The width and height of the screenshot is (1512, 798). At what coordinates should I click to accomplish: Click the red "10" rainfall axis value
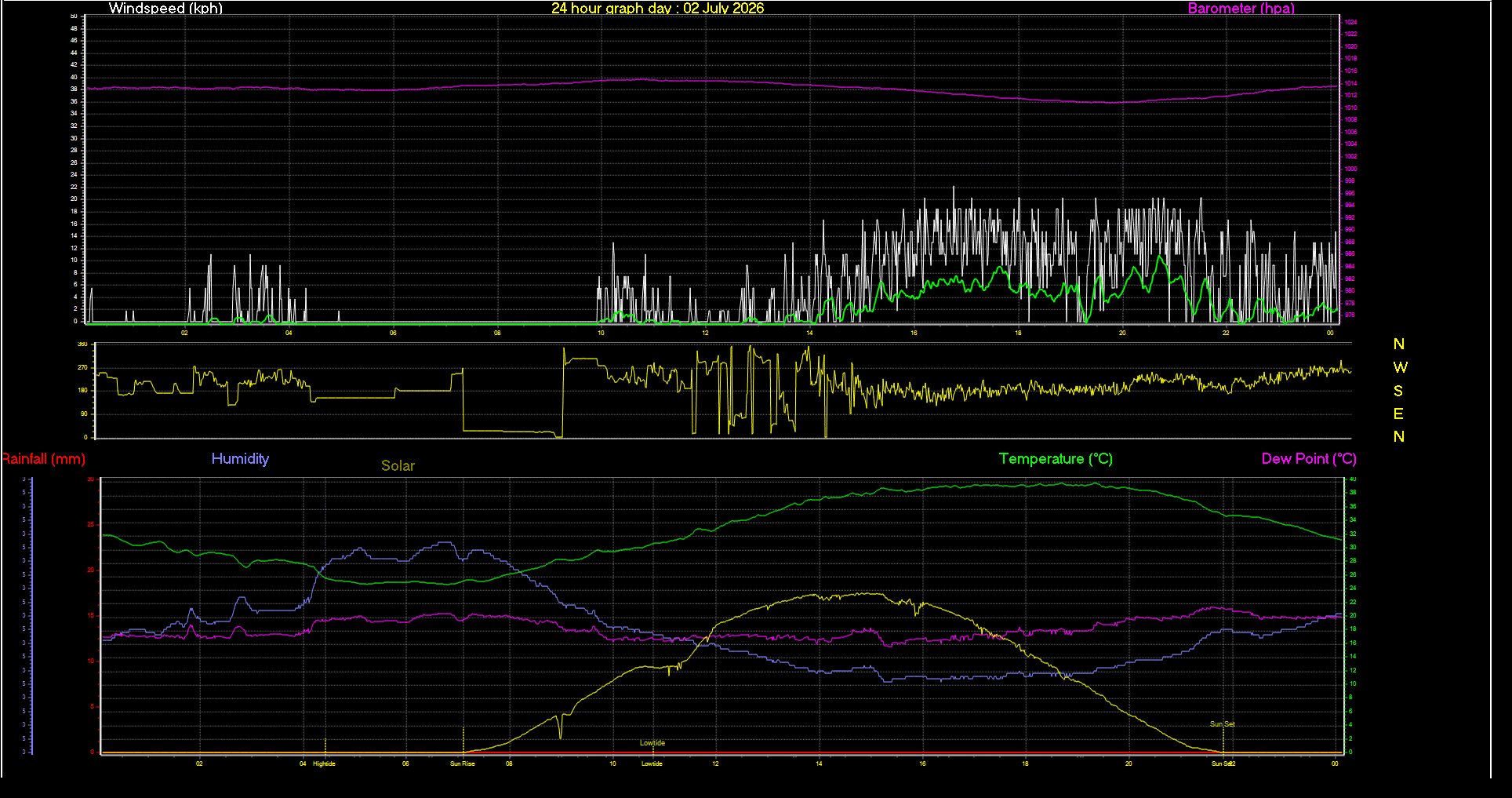coord(91,661)
